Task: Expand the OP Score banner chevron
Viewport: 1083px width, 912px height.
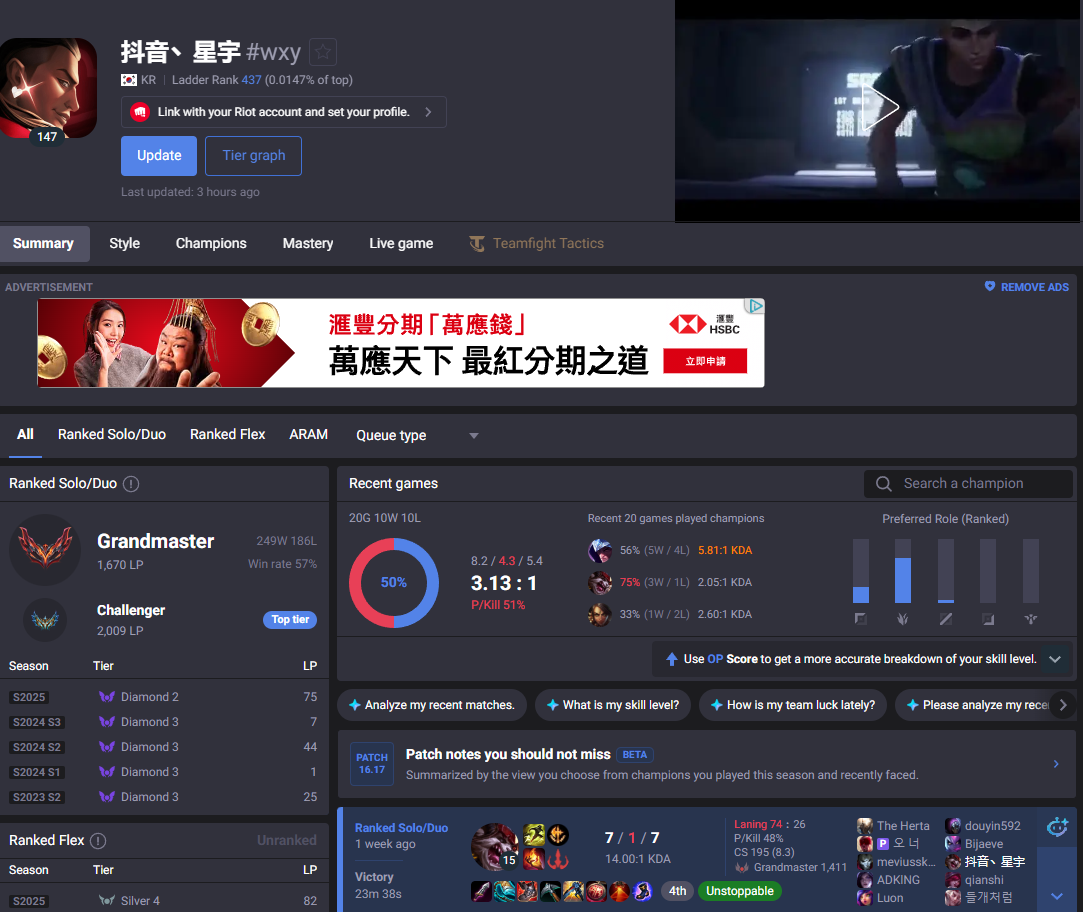Action: pos(1055,659)
